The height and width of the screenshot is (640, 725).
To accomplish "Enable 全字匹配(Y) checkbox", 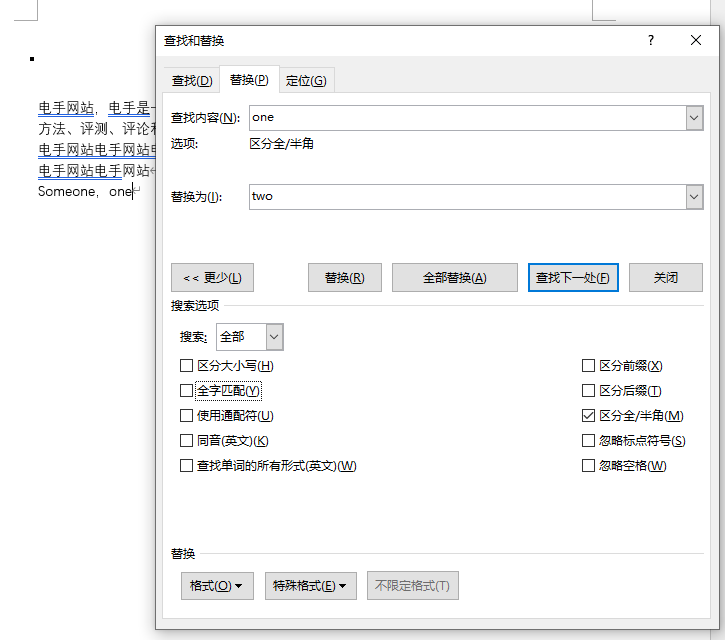I will pos(186,391).
